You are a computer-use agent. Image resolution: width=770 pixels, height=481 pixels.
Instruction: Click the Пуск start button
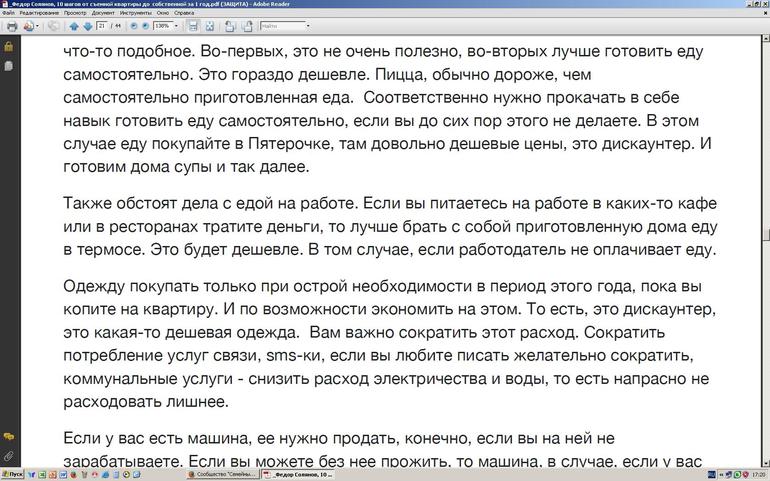[13, 474]
